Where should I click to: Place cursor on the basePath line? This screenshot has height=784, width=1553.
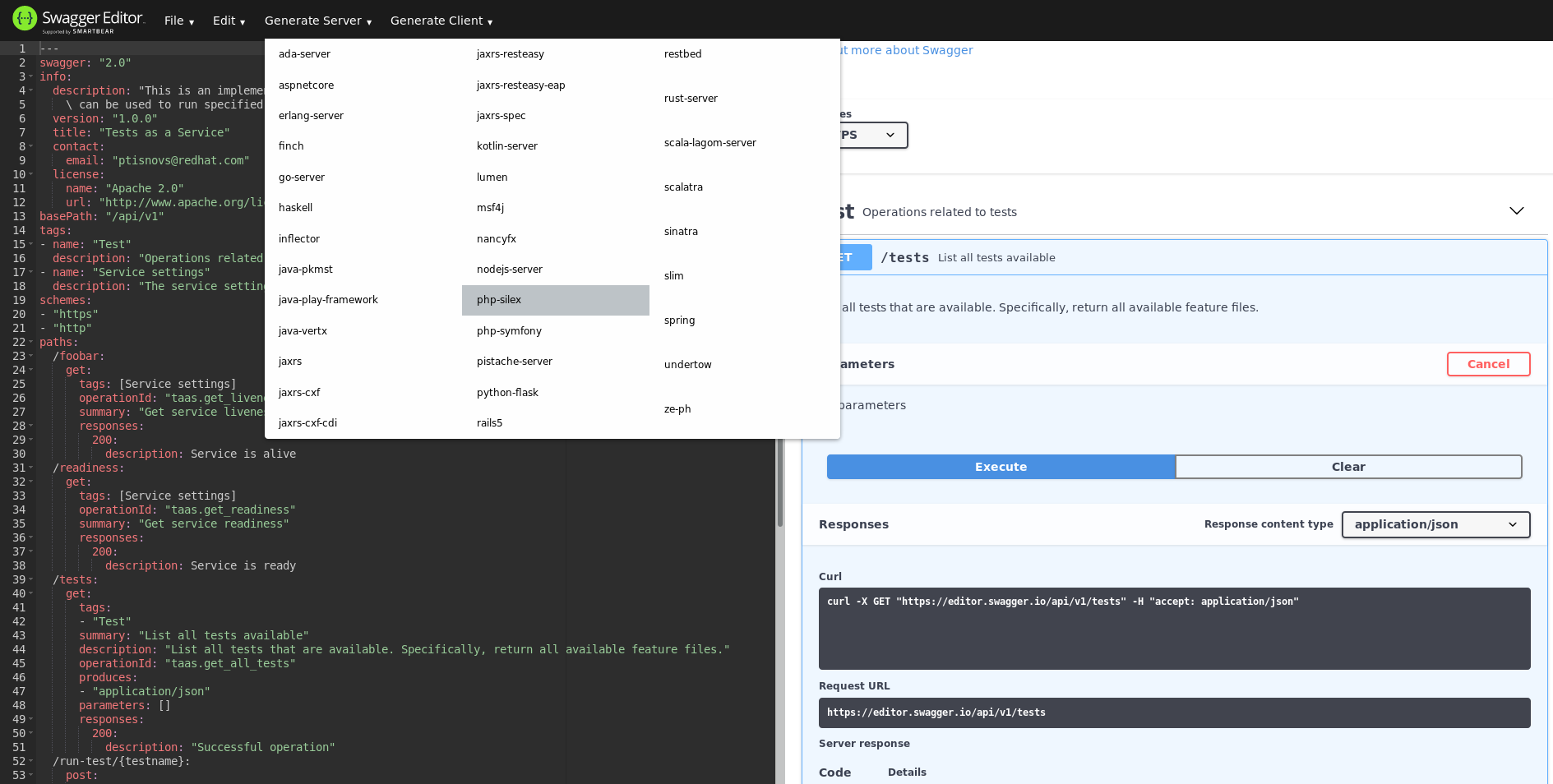[102, 216]
